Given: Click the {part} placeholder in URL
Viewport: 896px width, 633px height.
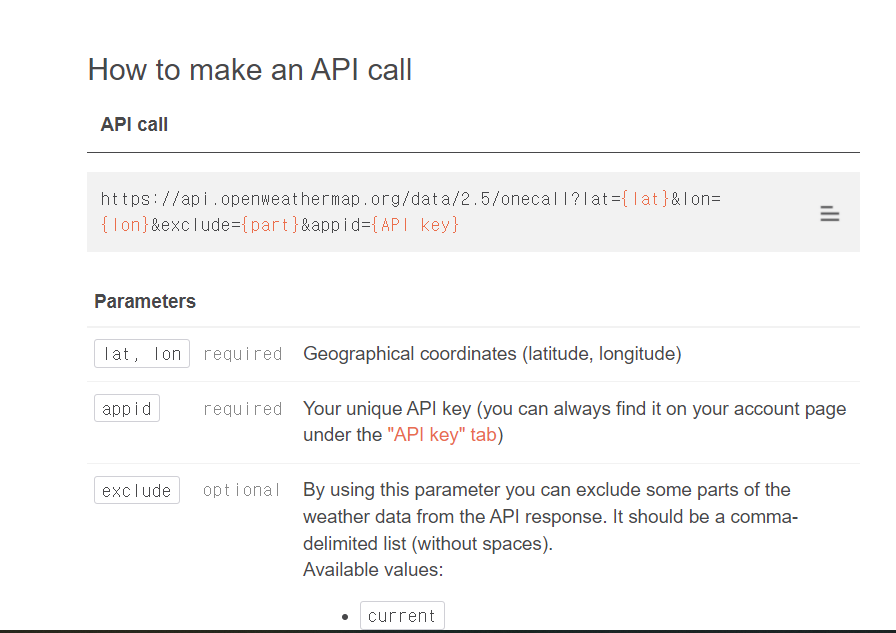Looking at the screenshot, I should [270, 225].
